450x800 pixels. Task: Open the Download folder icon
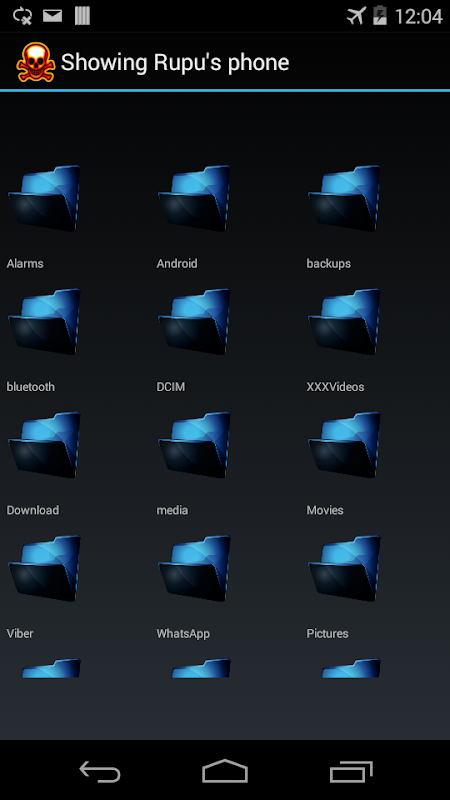click(44, 445)
